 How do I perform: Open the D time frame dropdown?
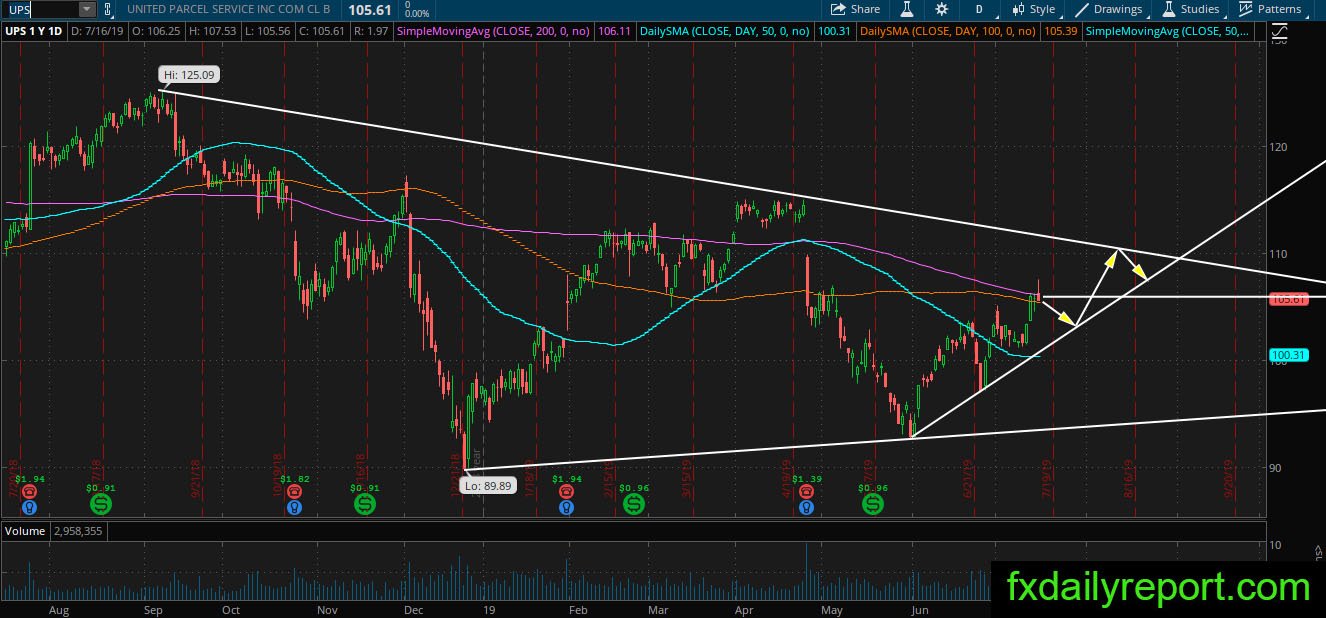tap(978, 9)
